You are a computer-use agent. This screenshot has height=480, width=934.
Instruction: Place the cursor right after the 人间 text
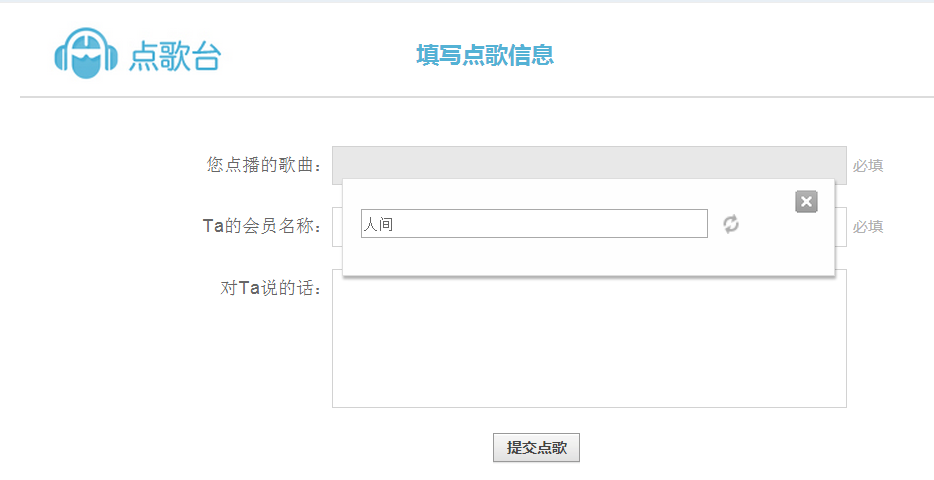click(395, 225)
